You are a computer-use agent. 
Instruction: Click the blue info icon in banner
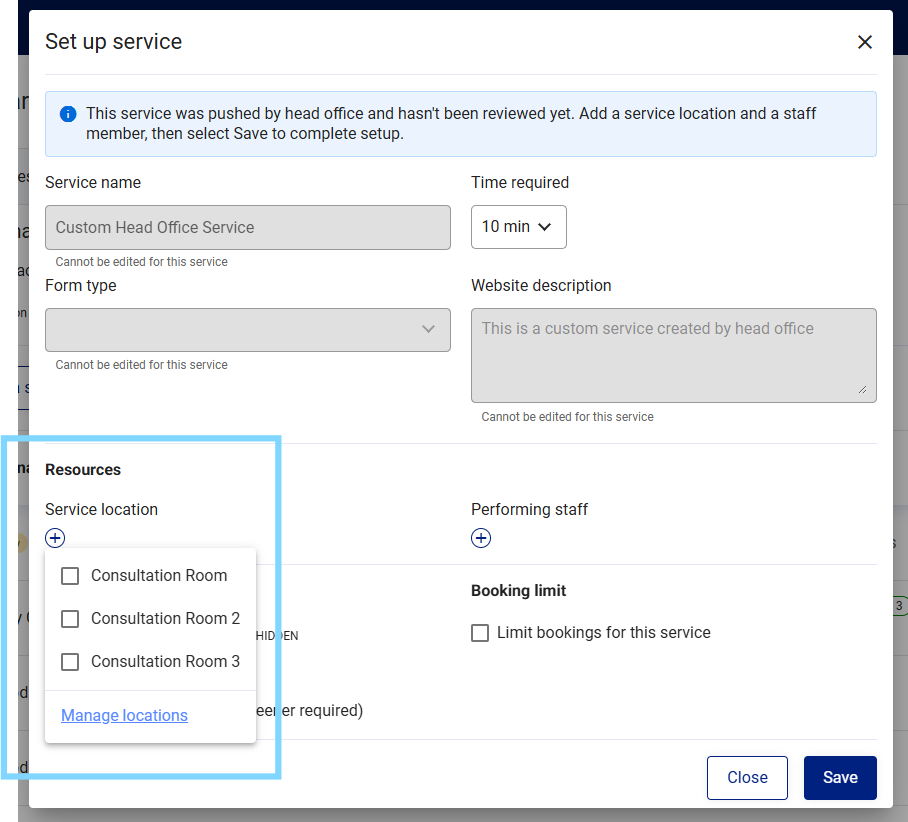68,114
